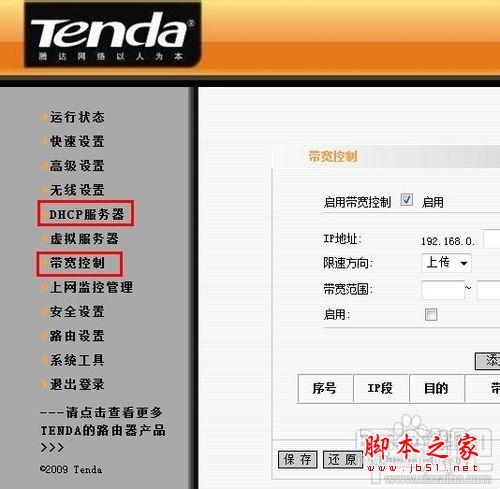Open 无线设置 page

(77, 190)
